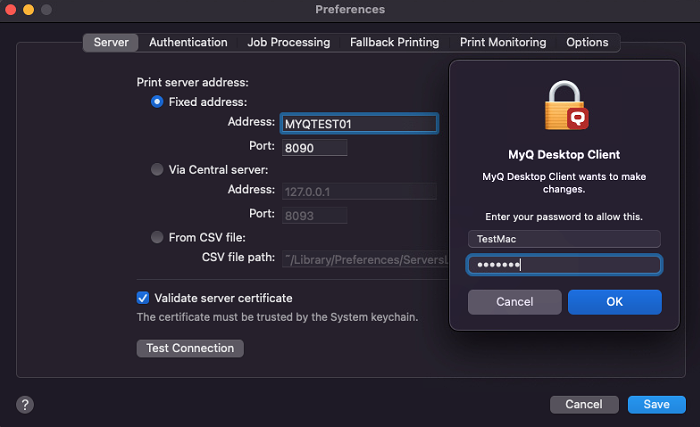Switch to the Options tab
The width and height of the screenshot is (700, 427).
pos(587,42)
